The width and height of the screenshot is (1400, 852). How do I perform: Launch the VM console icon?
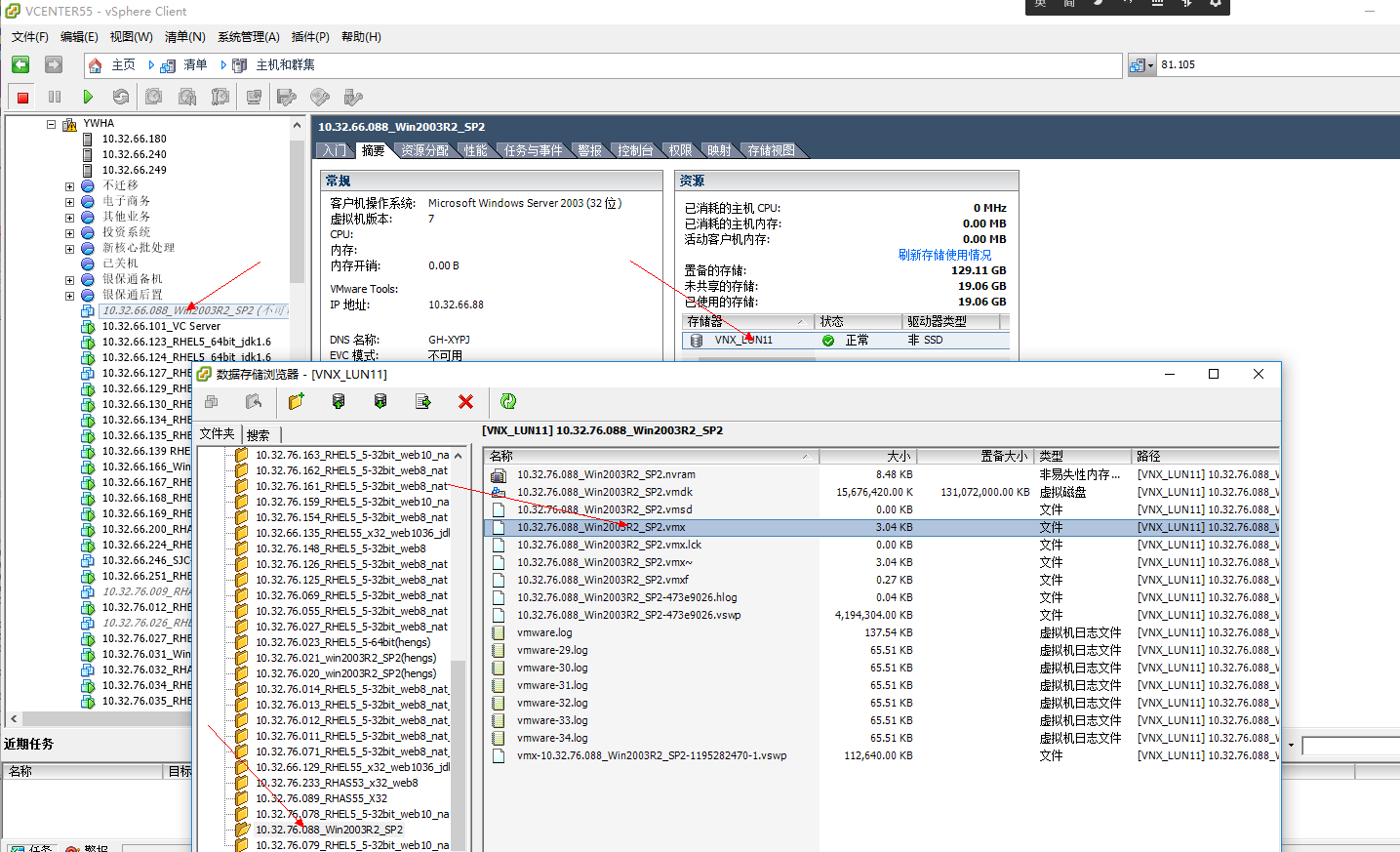tap(254, 97)
